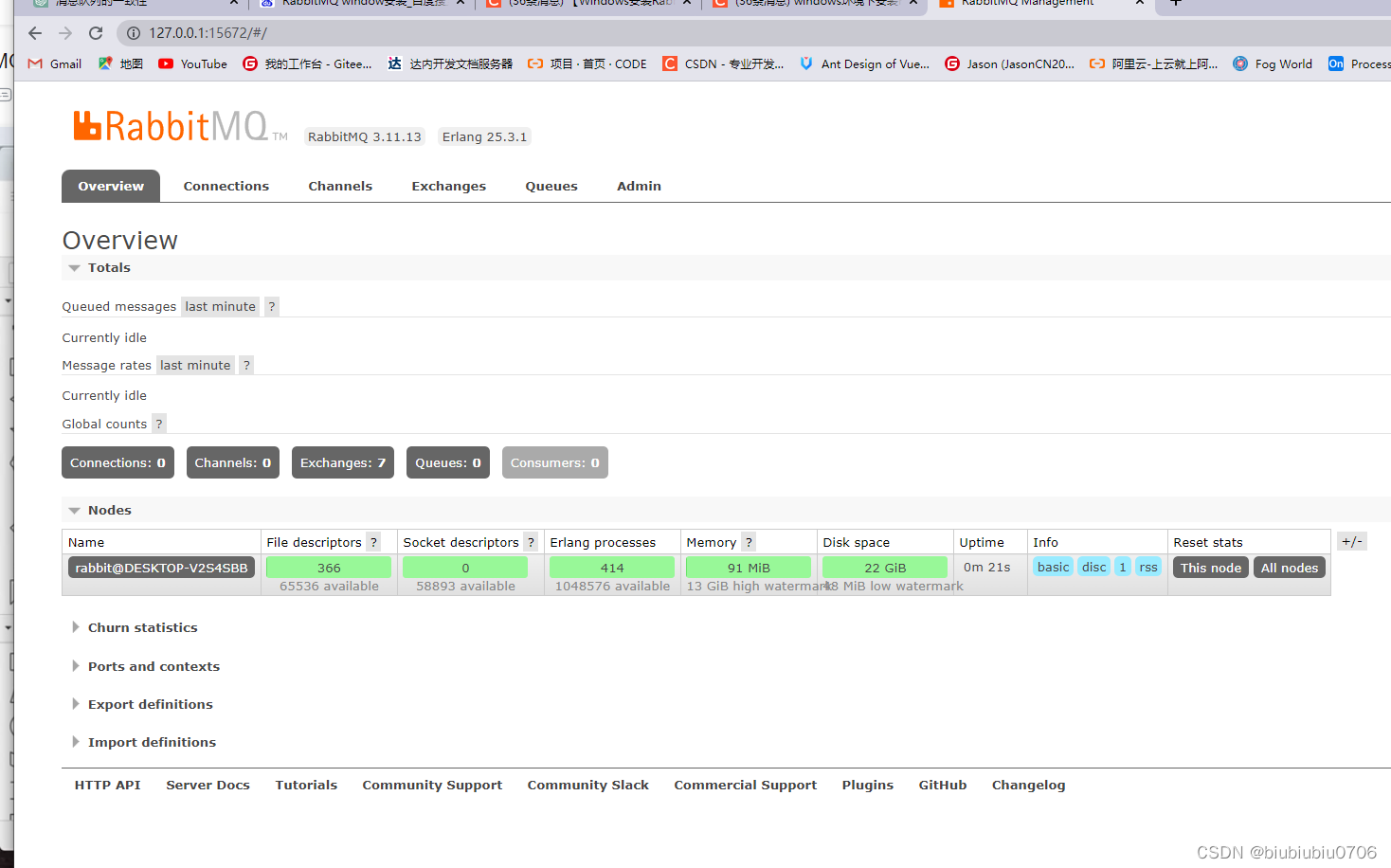Image resolution: width=1391 pixels, height=868 pixels.
Task: Click the disc info tag
Action: (1094, 567)
